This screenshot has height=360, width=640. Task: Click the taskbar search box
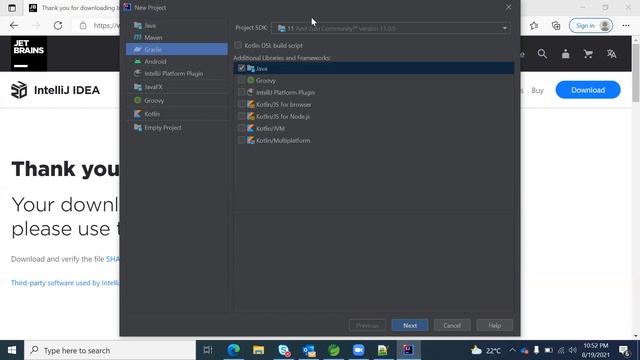(x=110, y=350)
